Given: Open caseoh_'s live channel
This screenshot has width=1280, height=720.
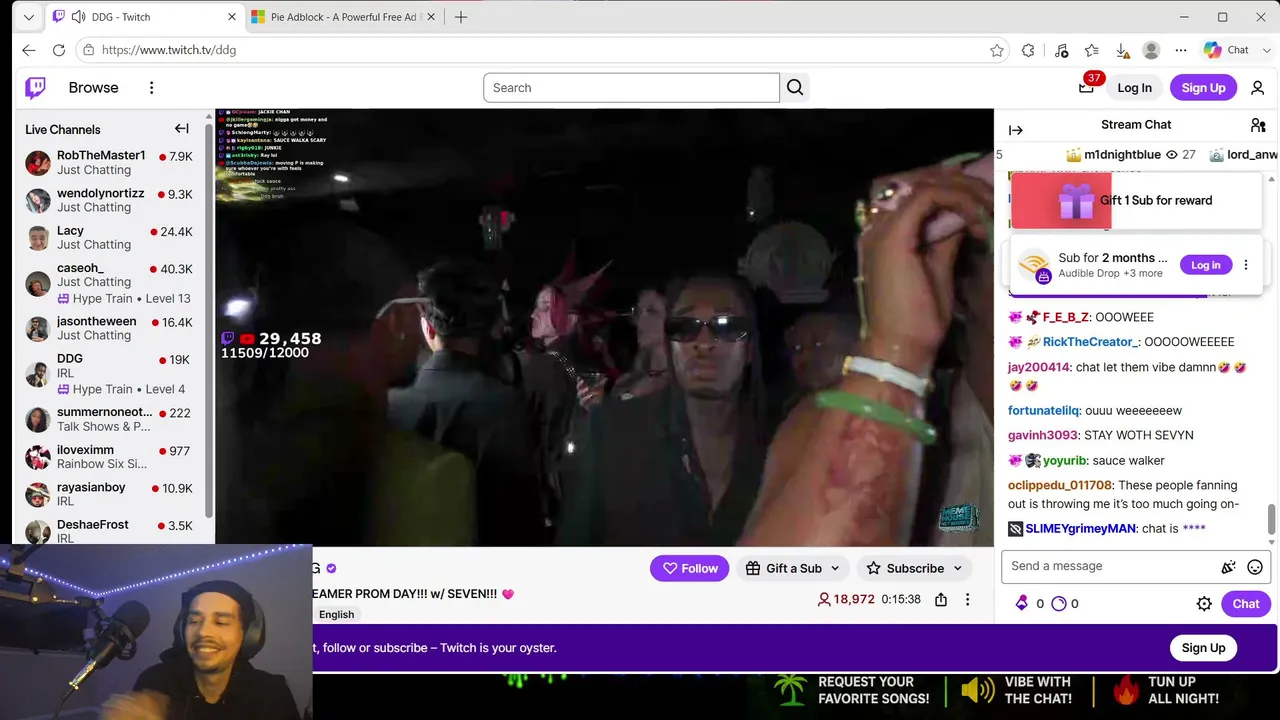Looking at the screenshot, I should [109, 283].
